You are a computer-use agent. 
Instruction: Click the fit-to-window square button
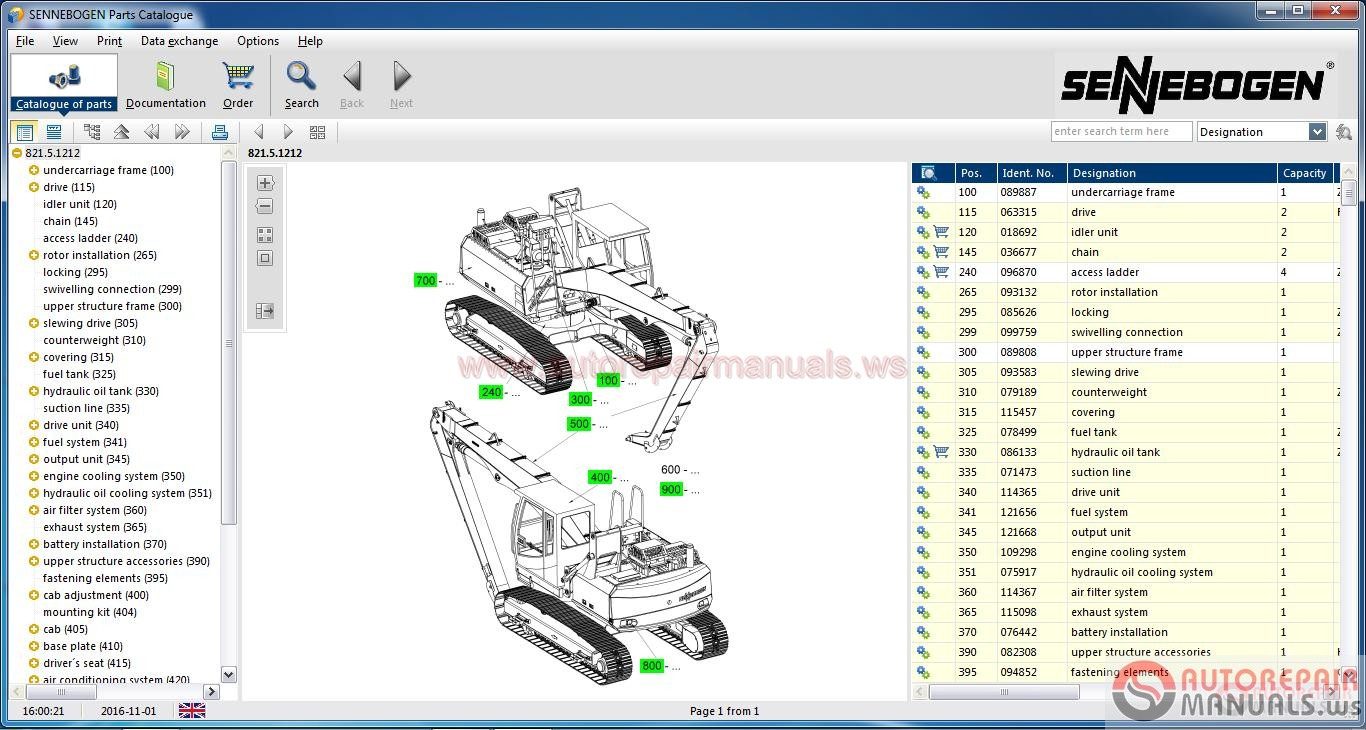pyautogui.click(x=265, y=258)
